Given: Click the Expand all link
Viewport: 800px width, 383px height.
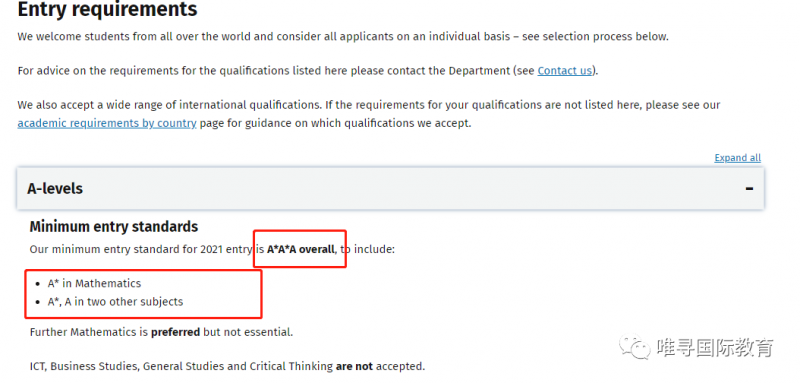Looking at the screenshot, I should 737,158.
